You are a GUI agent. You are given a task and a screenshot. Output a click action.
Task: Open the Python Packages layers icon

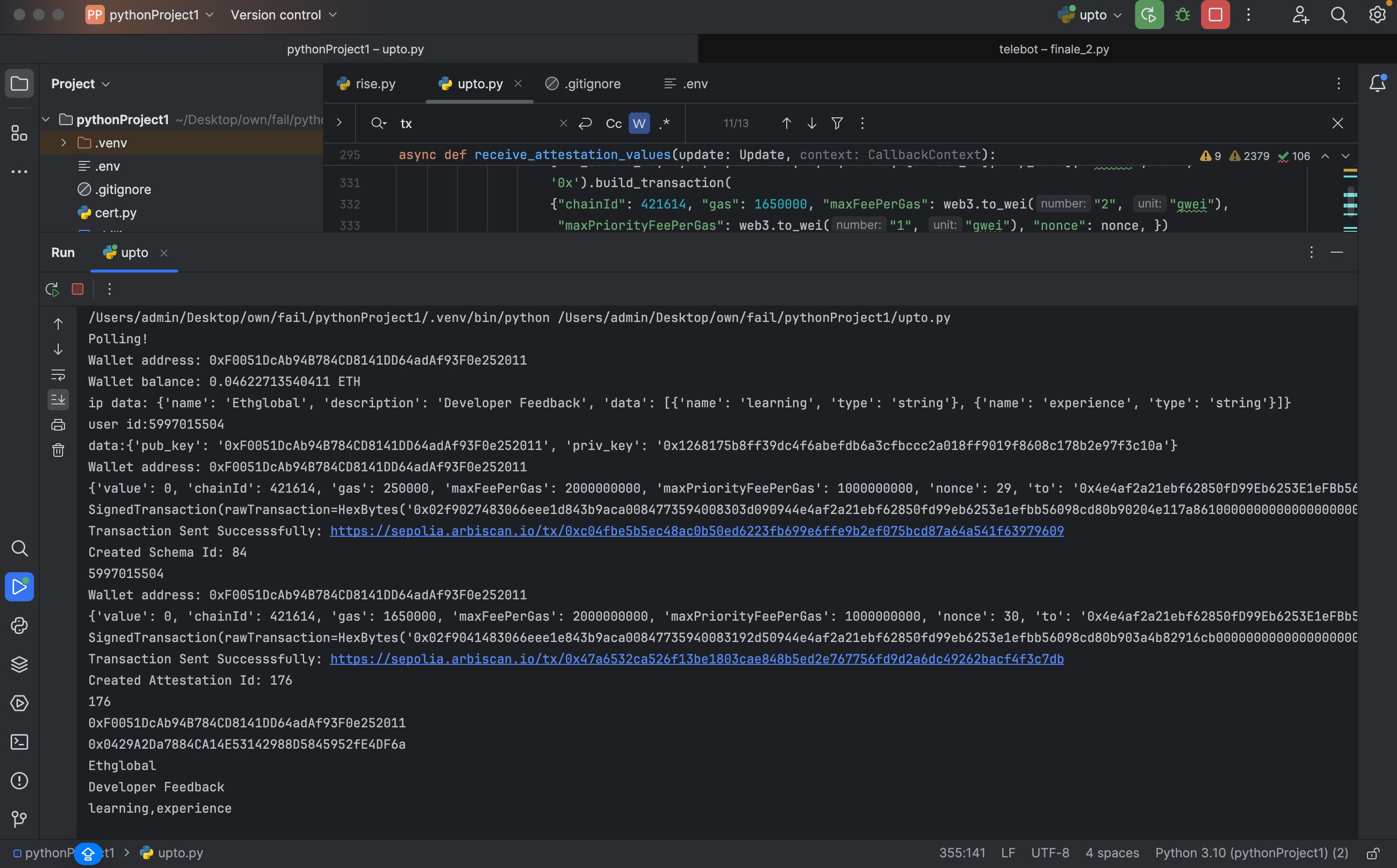19,664
